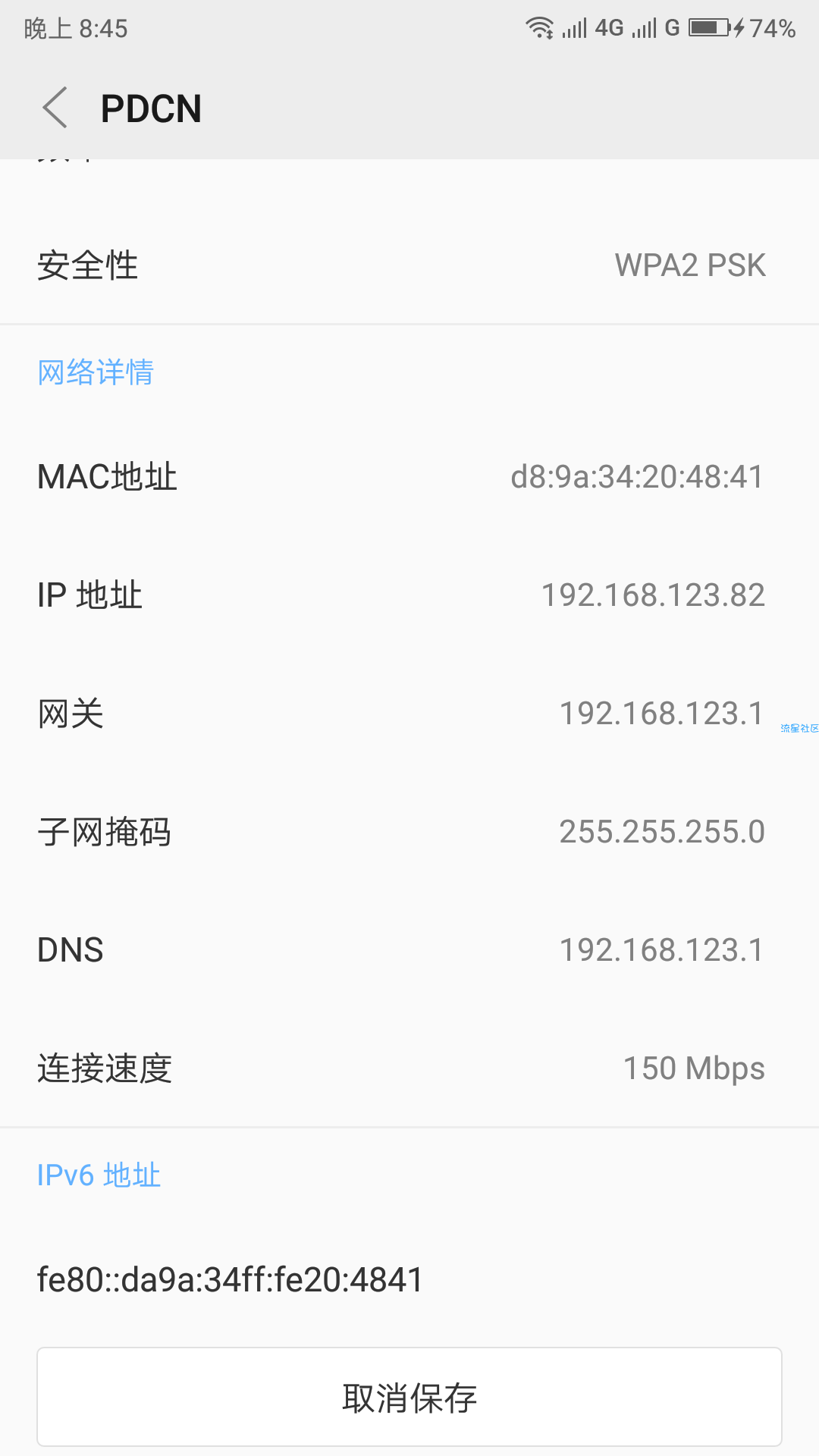The width and height of the screenshot is (819, 1456).
Task: Tap the G network signal icon
Action: point(656,28)
